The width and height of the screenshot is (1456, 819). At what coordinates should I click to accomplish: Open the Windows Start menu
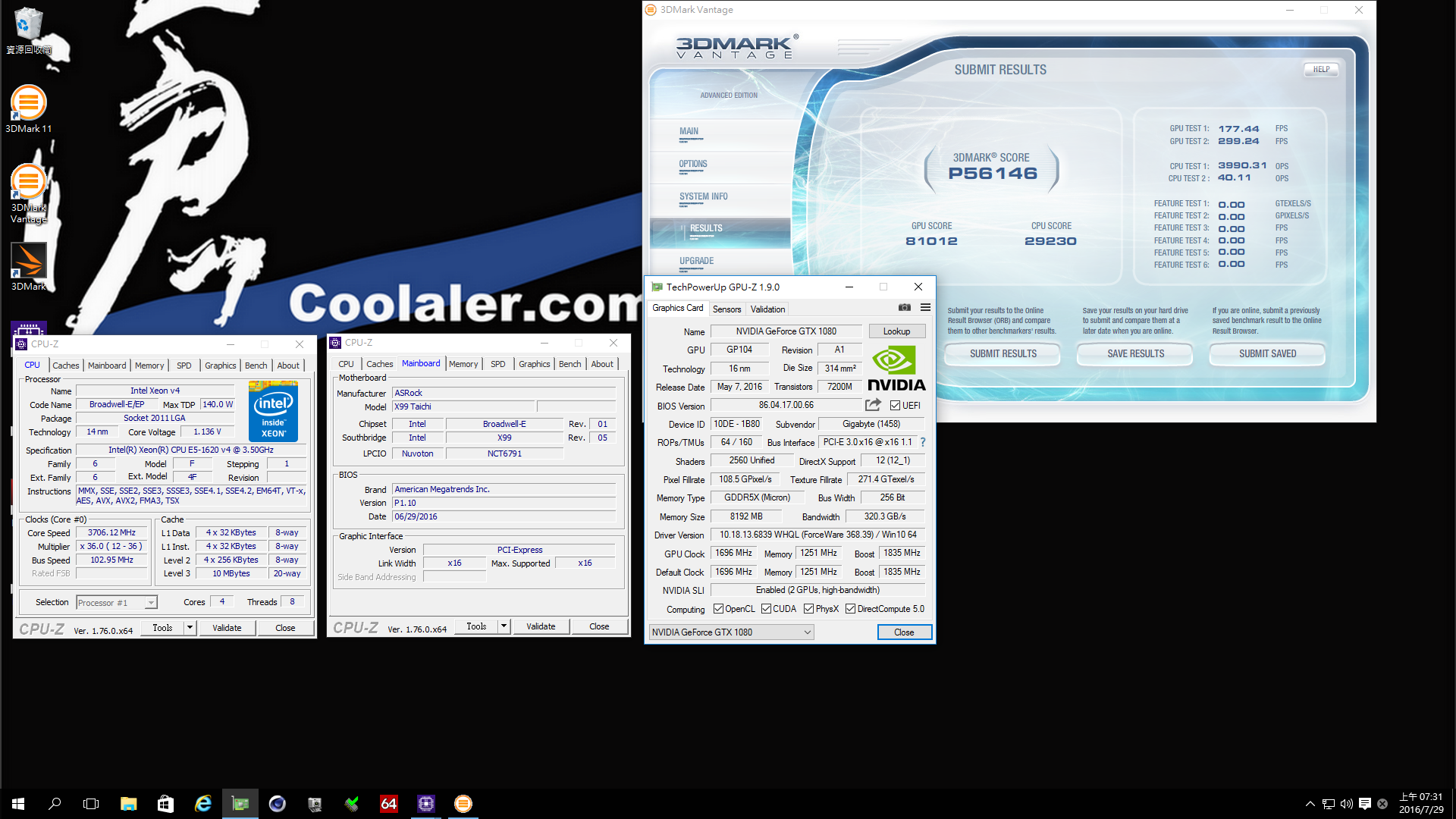click(x=18, y=804)
